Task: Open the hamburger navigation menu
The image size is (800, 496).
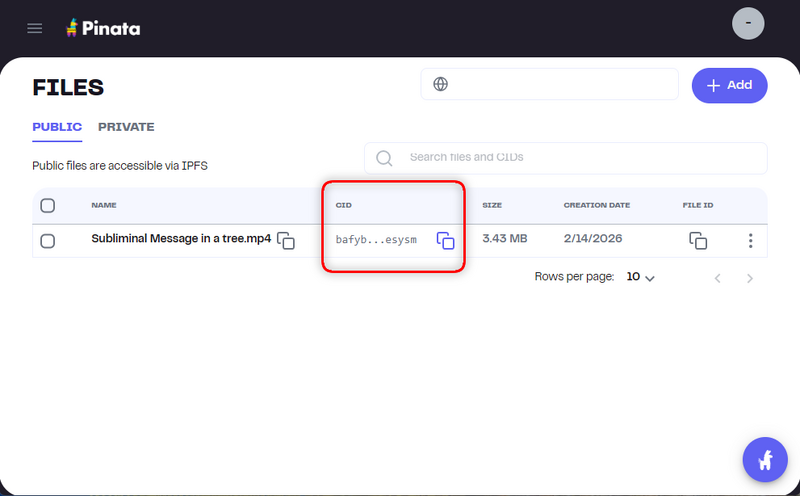Action: (35, 28)
